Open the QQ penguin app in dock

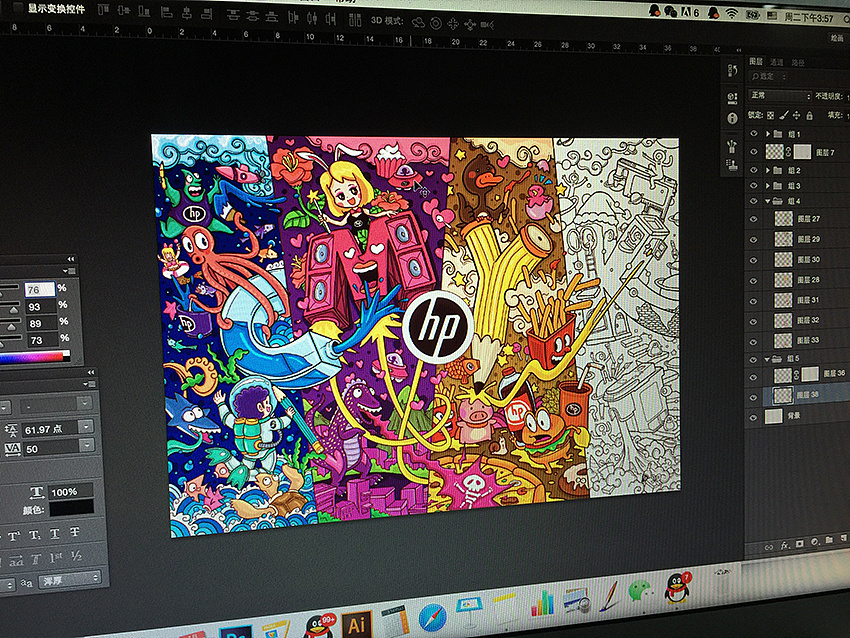(677, 588)
